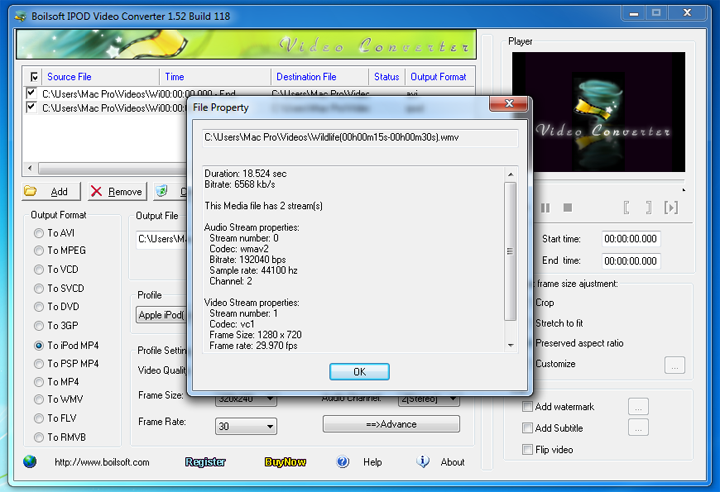The image size is (720, 492).
Task: Click the red X Remove icon
Action: tap(96, 191)
